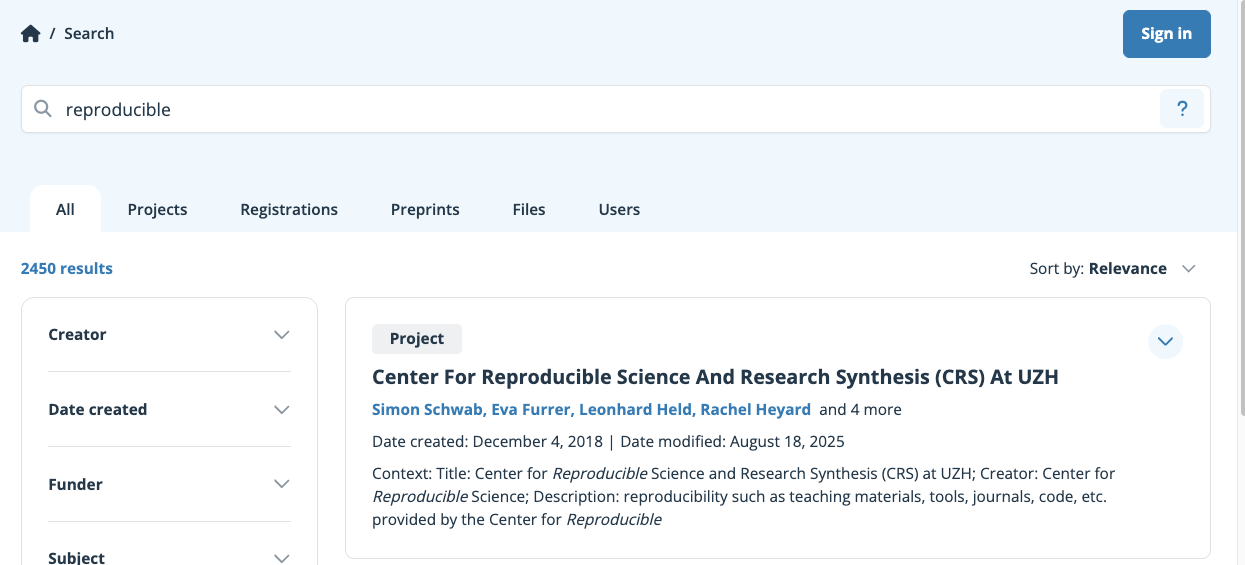
Task: Open search help question mark
Action: click(x=1182, y=109)
